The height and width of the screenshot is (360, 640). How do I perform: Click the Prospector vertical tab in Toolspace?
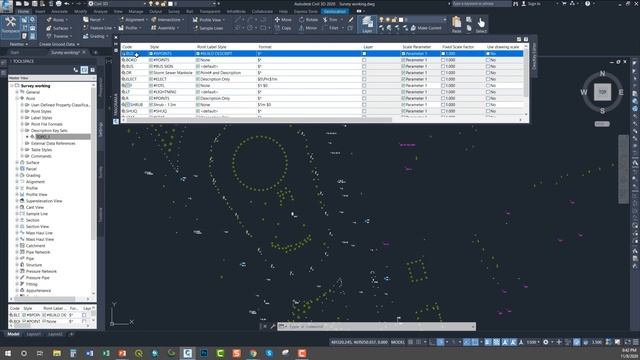click(x=101, y=87)
